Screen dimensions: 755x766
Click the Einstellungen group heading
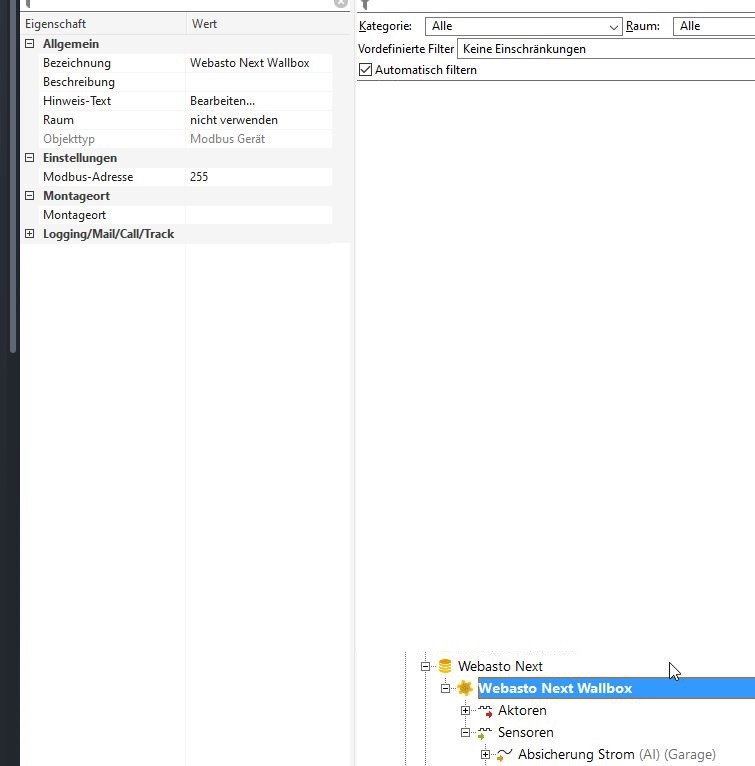[80, 158]
